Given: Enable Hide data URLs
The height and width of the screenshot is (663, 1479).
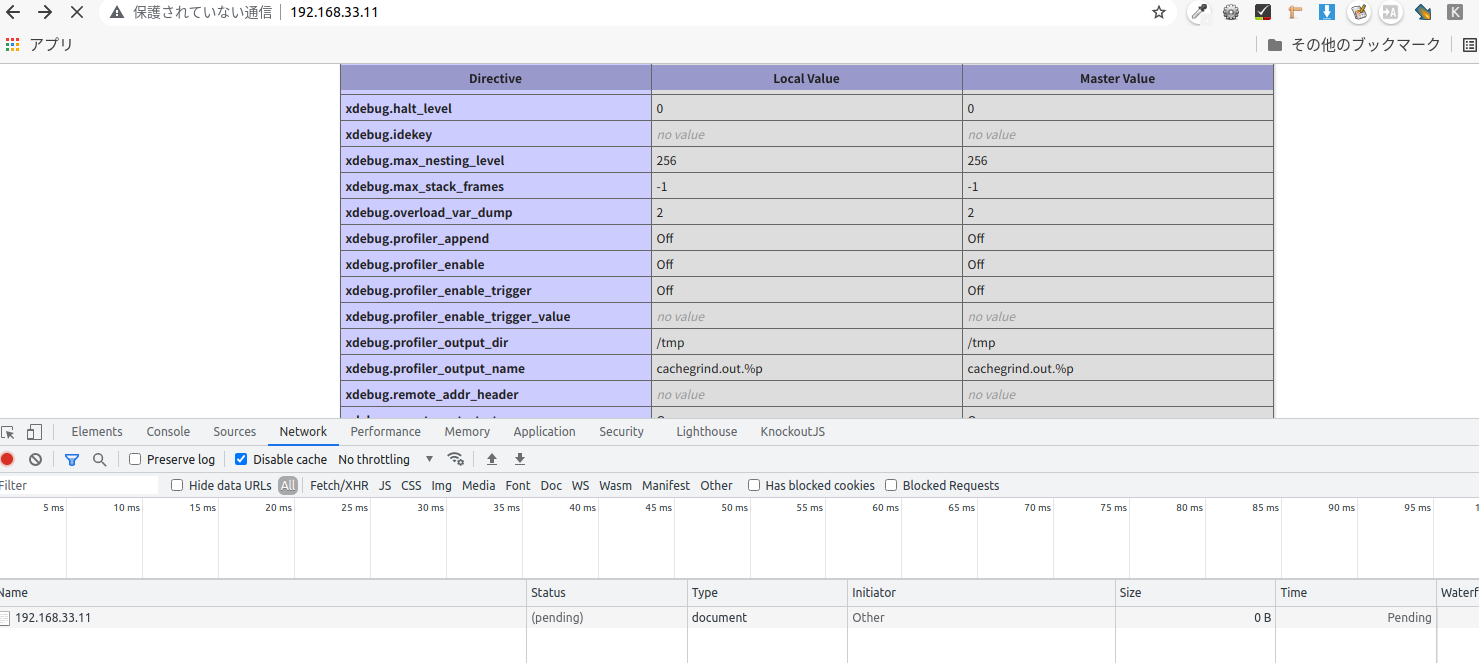Looking at the screenshot, I should tap(177, 485).
